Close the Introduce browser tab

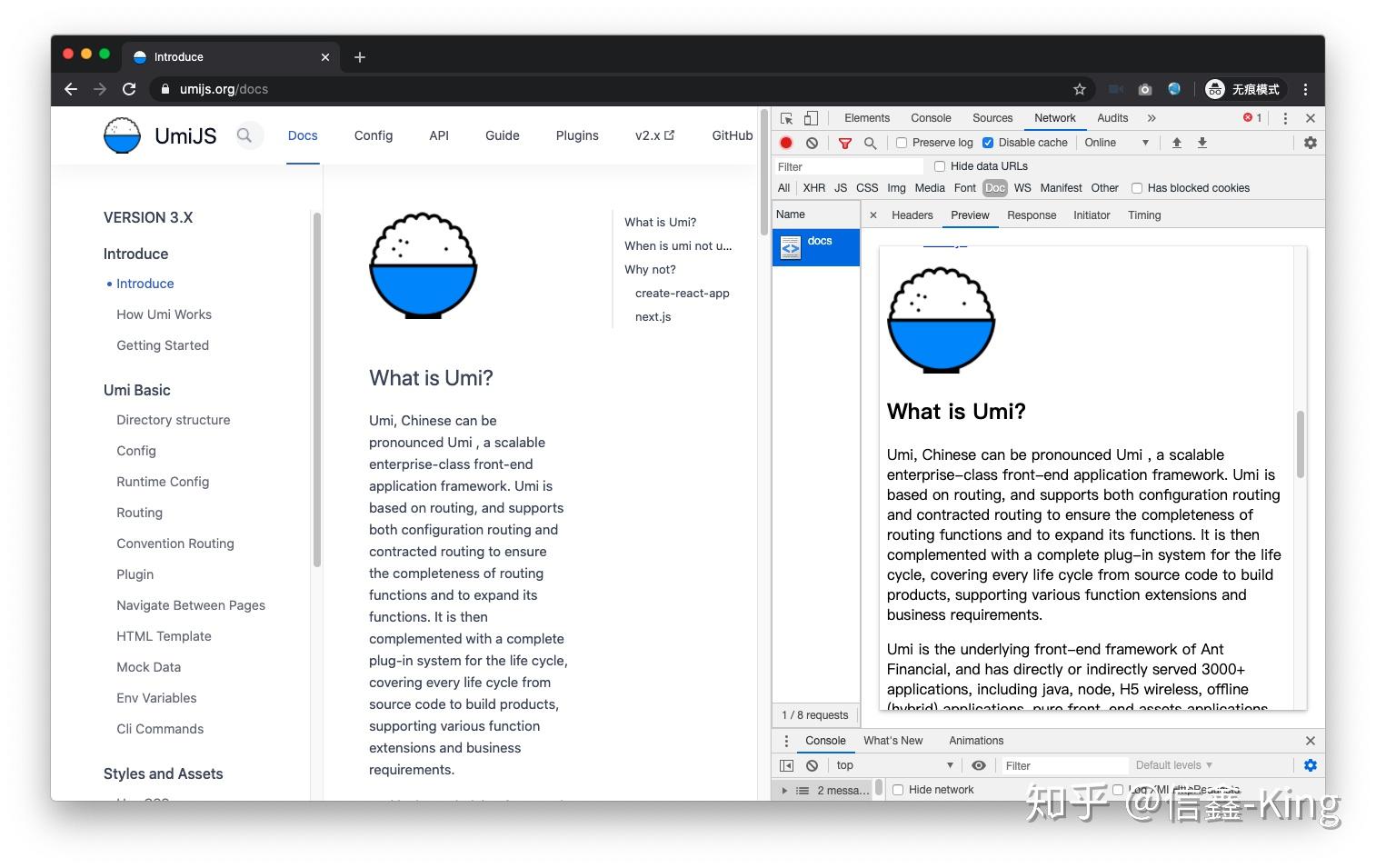click(x=325, y=57)
